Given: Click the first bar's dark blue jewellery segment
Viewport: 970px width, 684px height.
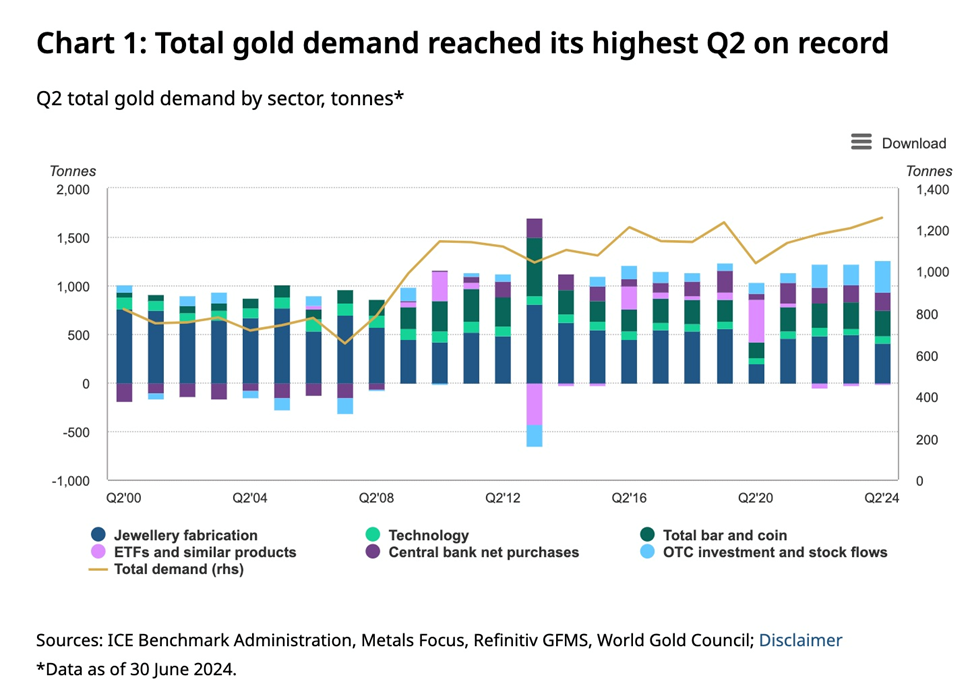Looking at the screenshot, I should [x=124, y=346].
